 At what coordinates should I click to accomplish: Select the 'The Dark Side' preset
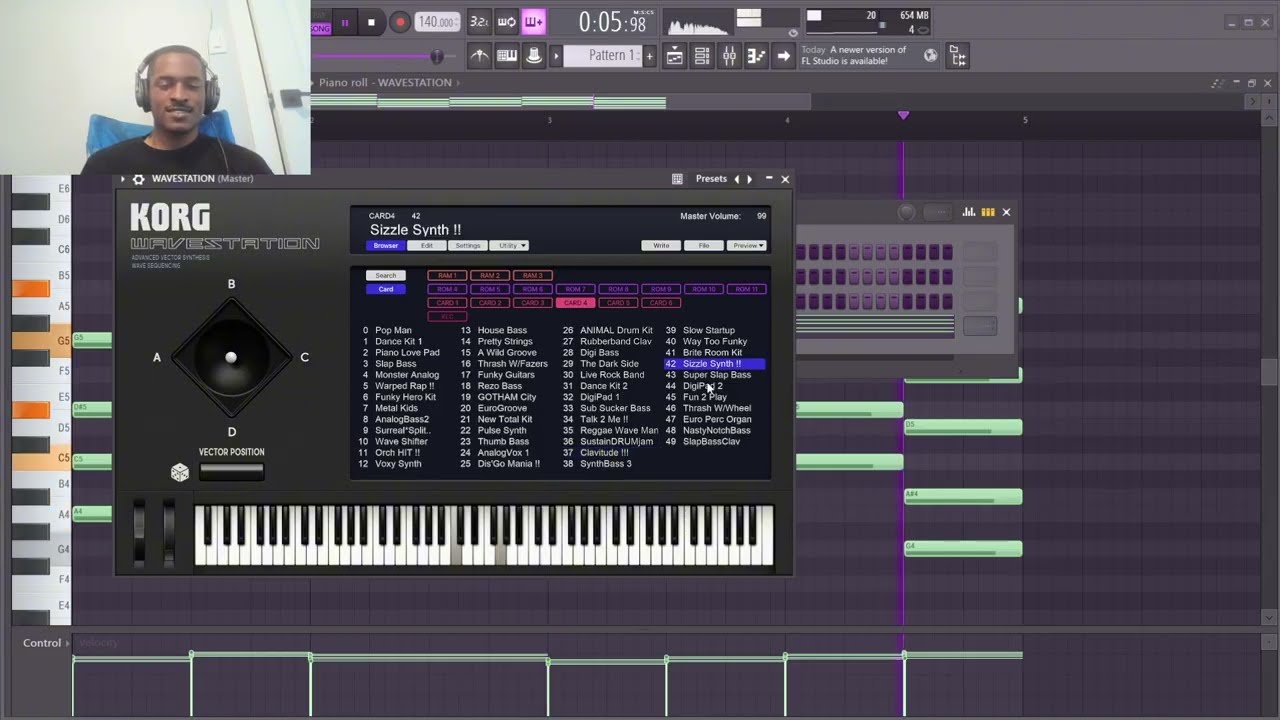click(x=609, y=364)
